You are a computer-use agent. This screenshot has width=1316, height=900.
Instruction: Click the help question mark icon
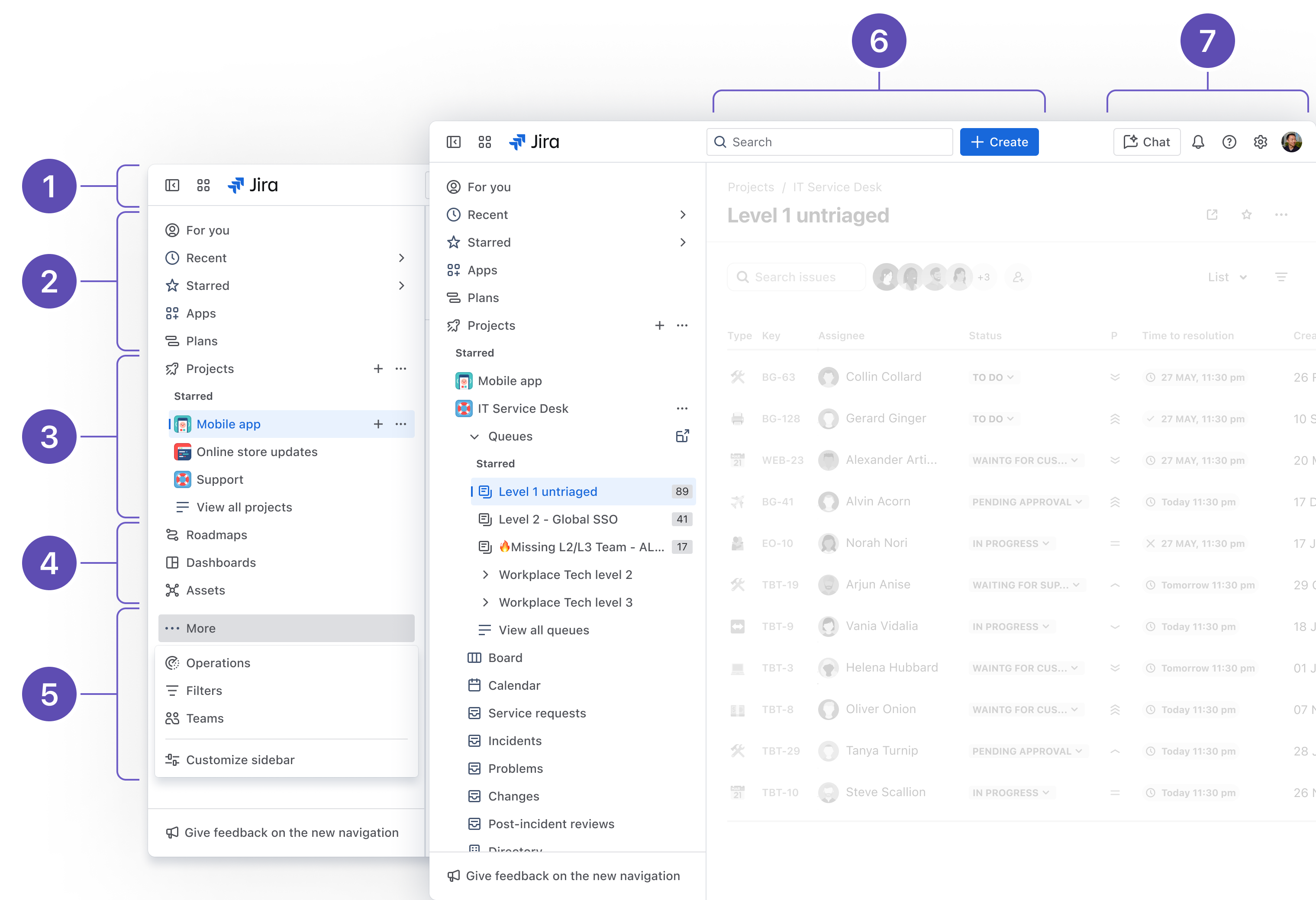coord(1229,142)
